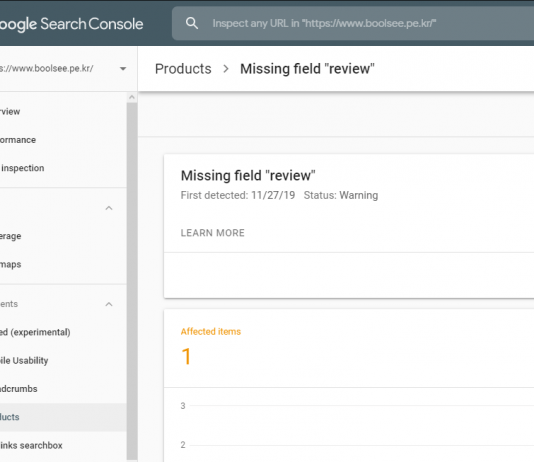Open the property selector dropdown arrow
This screenshot has width=534, height=462.
pyautogui.click(x=123, y=69)
